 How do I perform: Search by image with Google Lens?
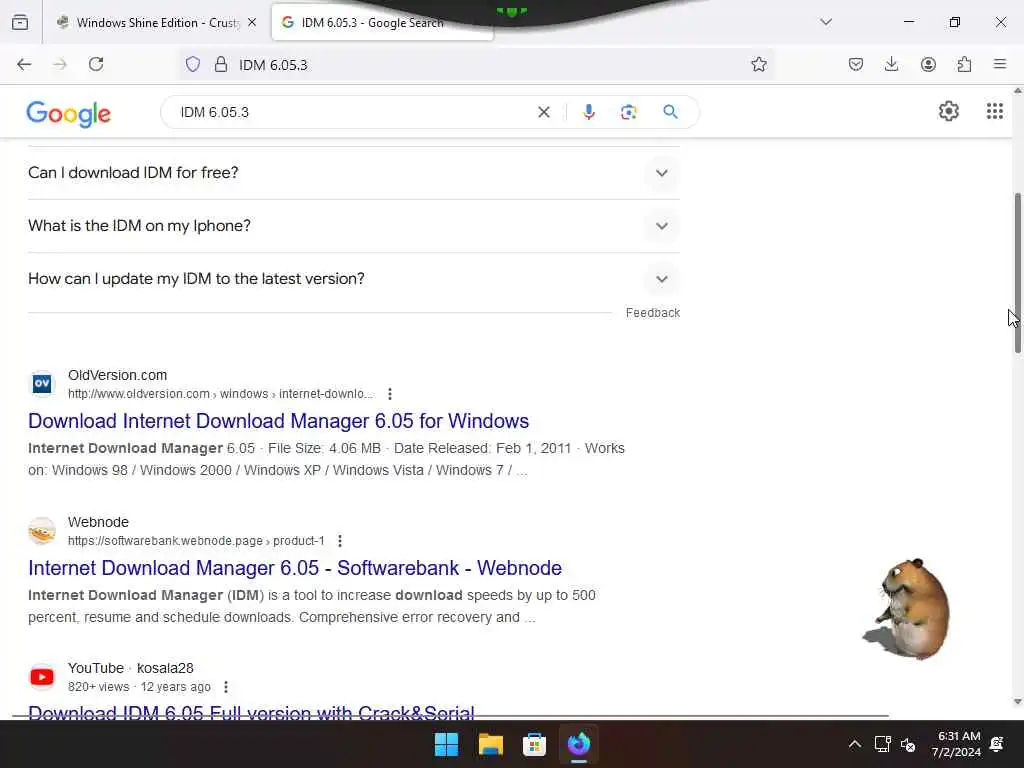point(628,112)
